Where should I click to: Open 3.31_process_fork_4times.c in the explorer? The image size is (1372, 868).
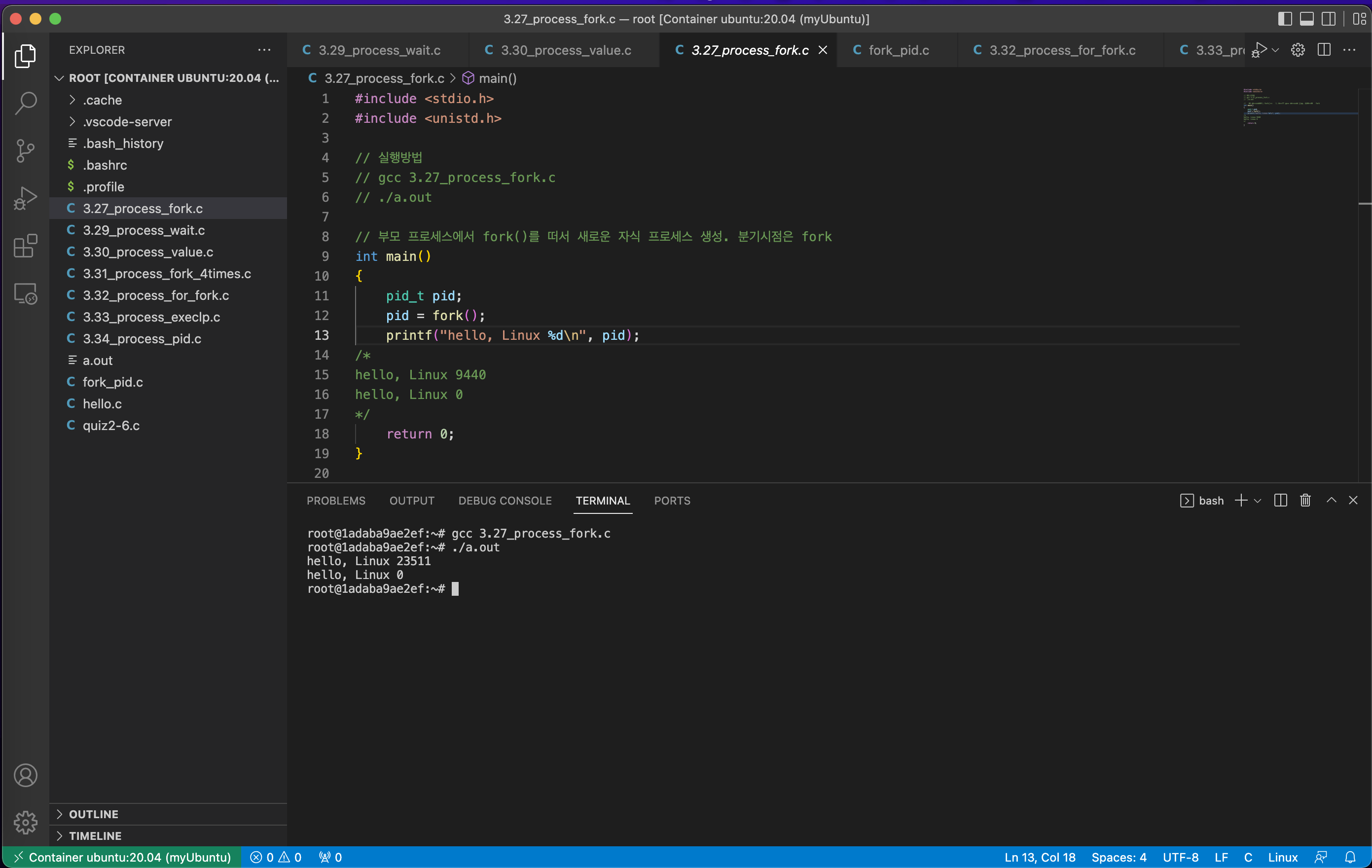(166, 274)
